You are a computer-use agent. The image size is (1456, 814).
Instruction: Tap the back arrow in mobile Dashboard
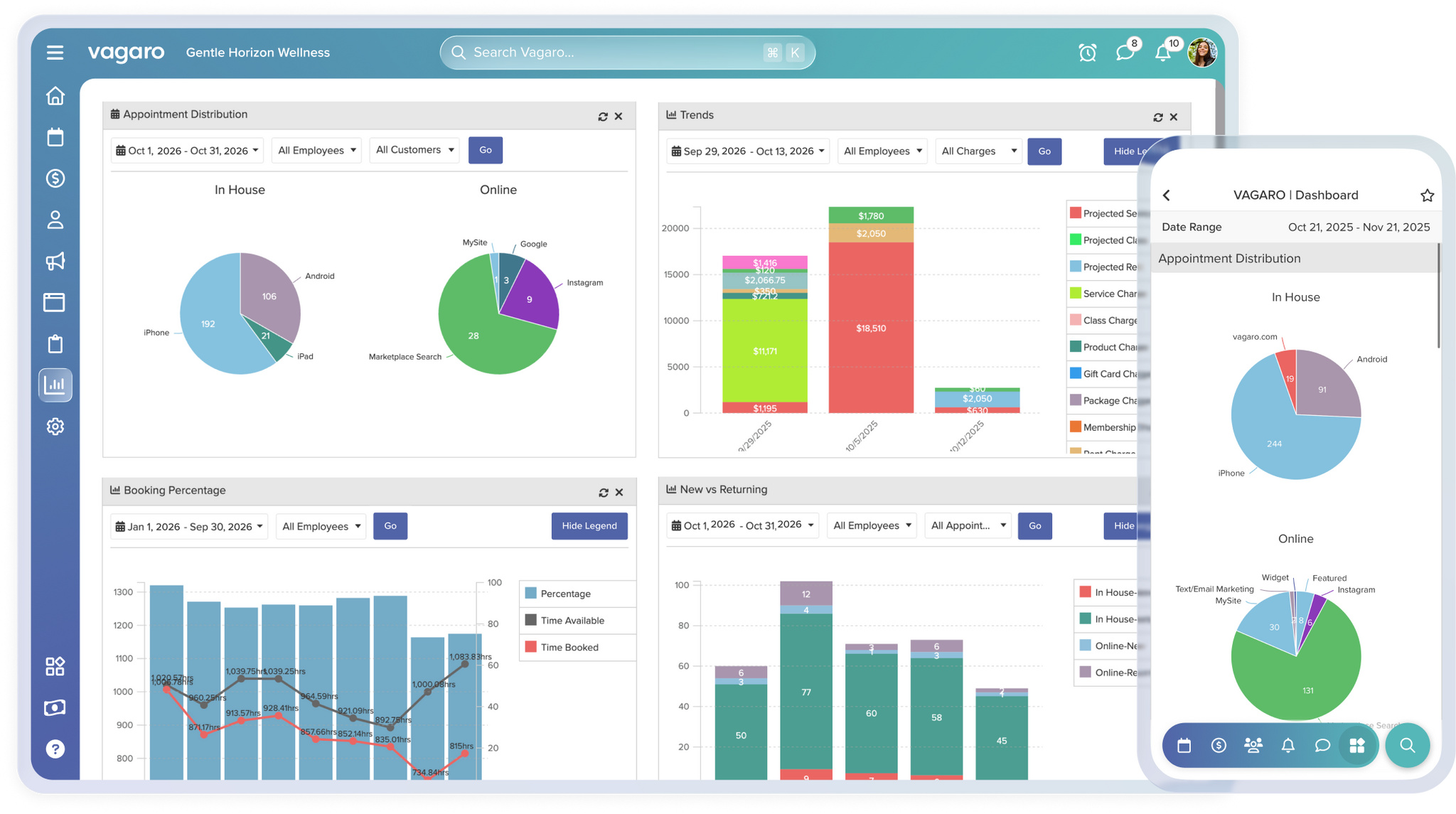1167,196
